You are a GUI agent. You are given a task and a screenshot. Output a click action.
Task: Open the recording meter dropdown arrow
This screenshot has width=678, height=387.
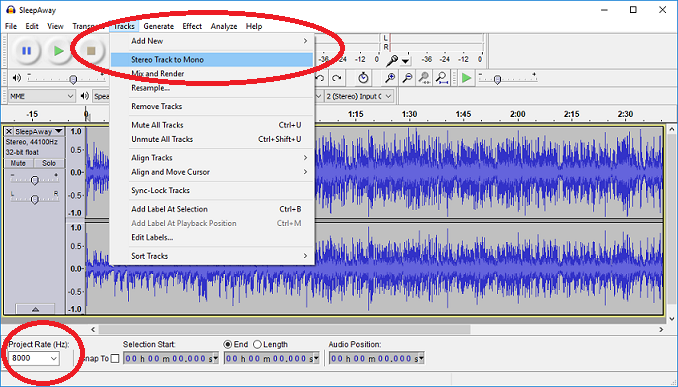click(405, 61)
